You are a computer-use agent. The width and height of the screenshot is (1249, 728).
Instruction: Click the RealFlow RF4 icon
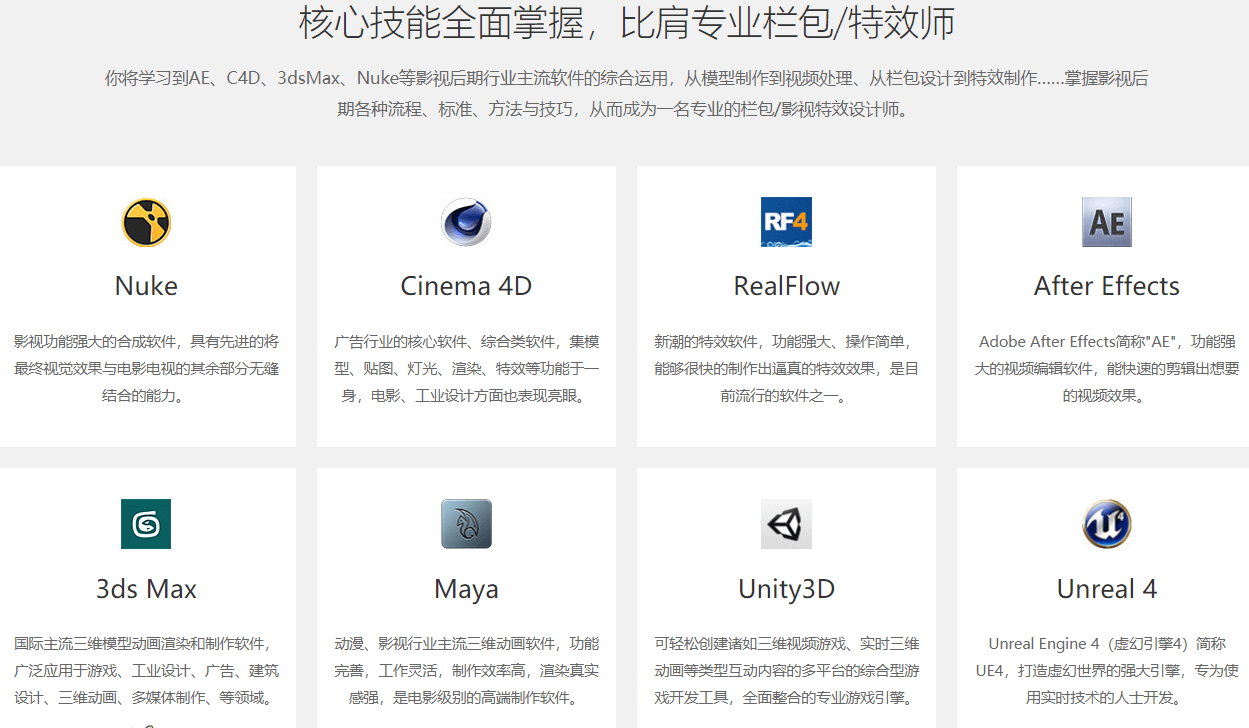786,222
